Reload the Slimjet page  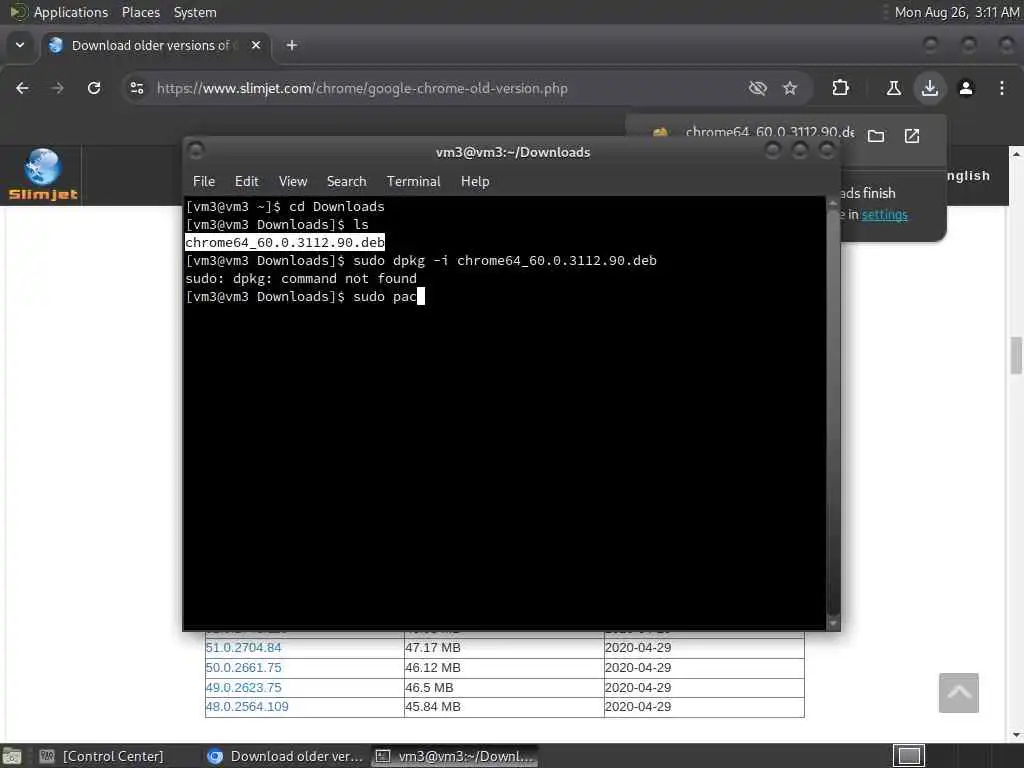point(94,88)
